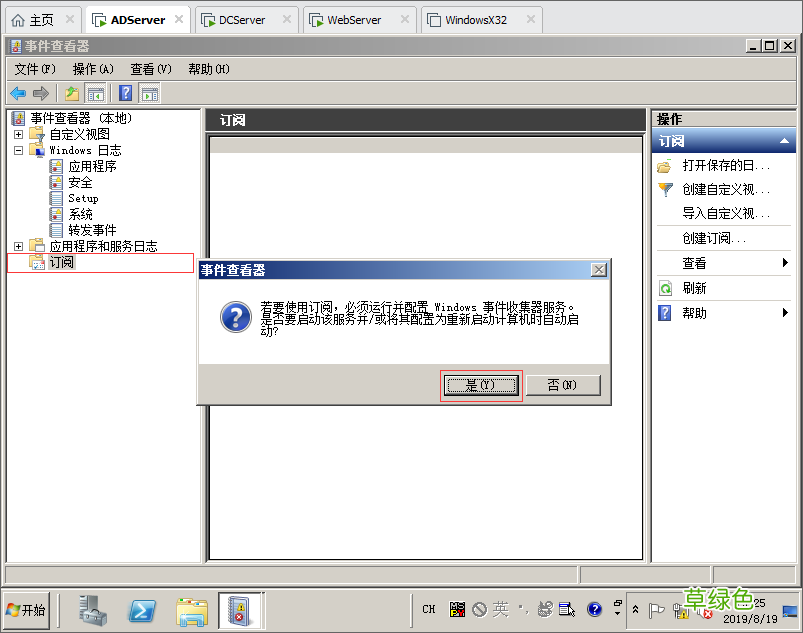Viewport: 803px width, 633px height.
Task: Expand the 自定义视图 tree node
Action: 20,134
